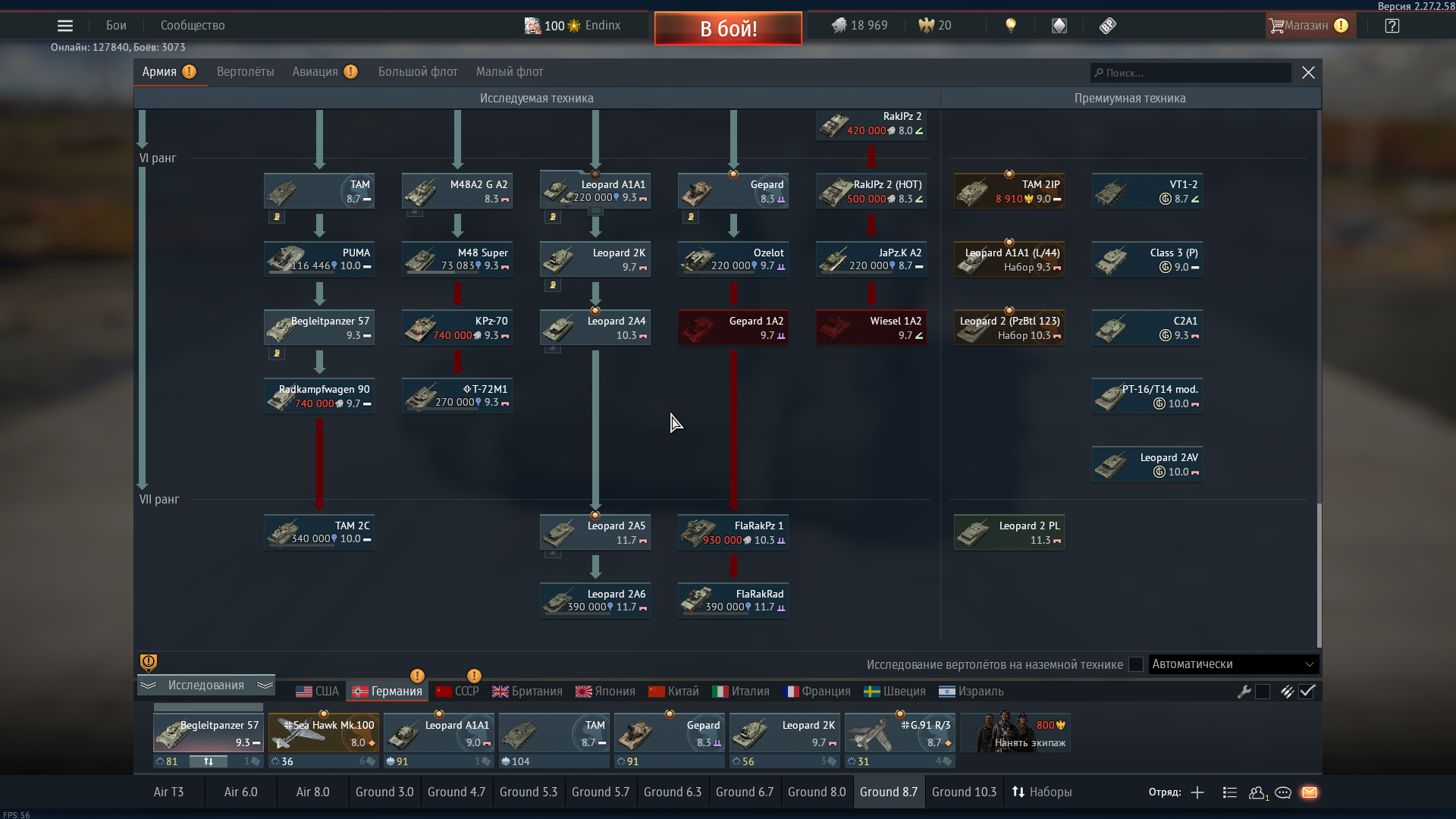Select the Leopard 2A5 vehicle card
This screenshot has height=819, width=1456.
click(x=595, y=532)
